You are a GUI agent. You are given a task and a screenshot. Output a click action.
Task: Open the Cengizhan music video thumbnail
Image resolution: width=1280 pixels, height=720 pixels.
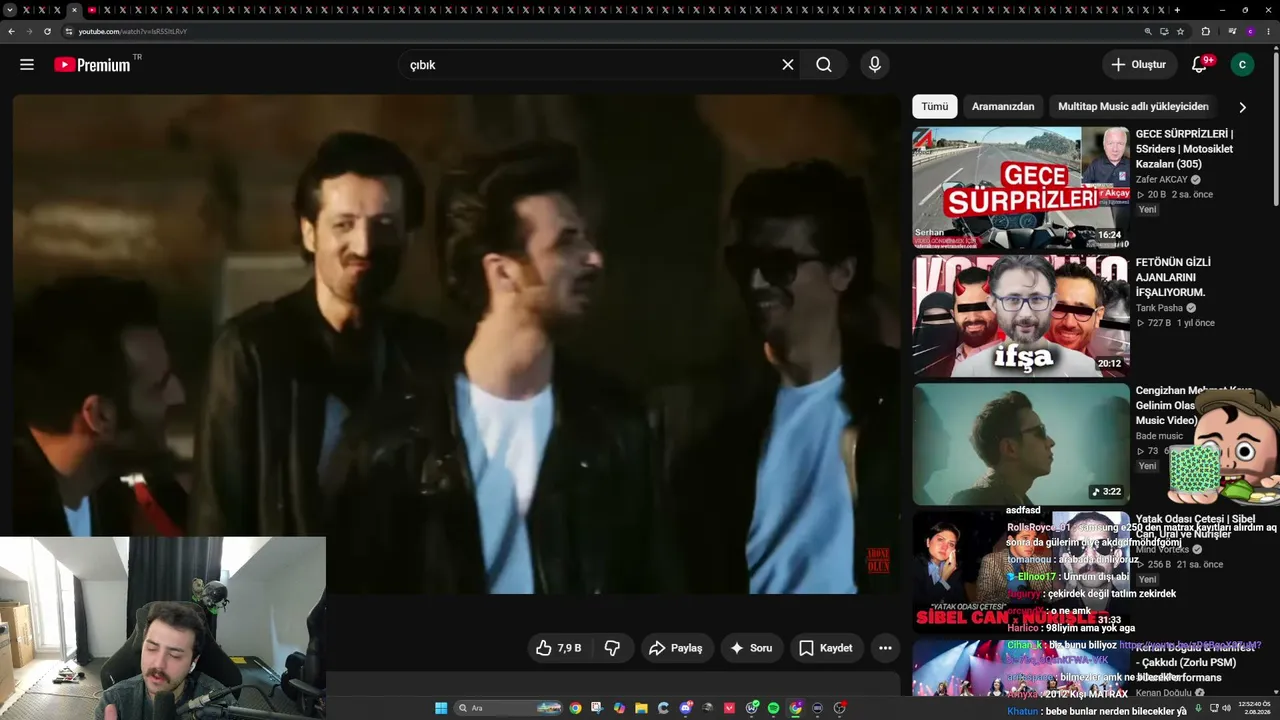1021,444
